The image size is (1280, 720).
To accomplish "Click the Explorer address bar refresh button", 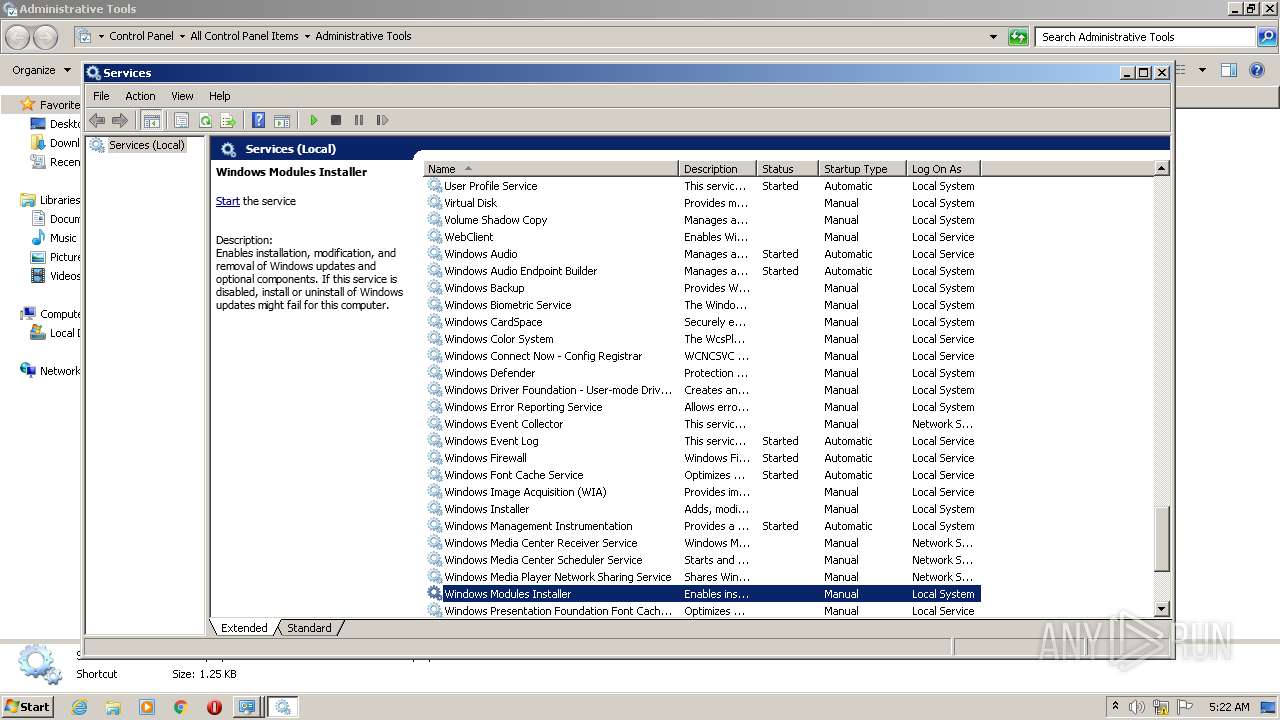I will pos(1018,37).
